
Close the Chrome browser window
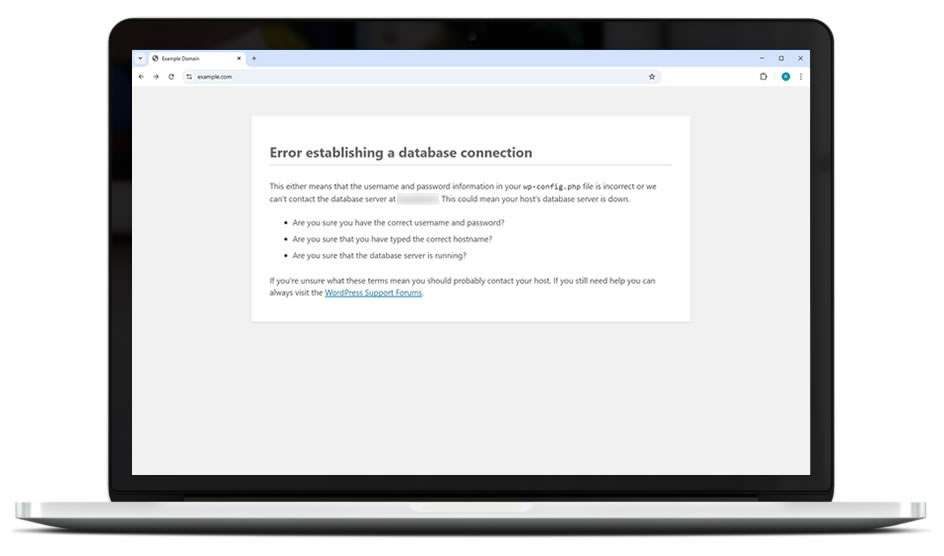[x=800, y=58]
